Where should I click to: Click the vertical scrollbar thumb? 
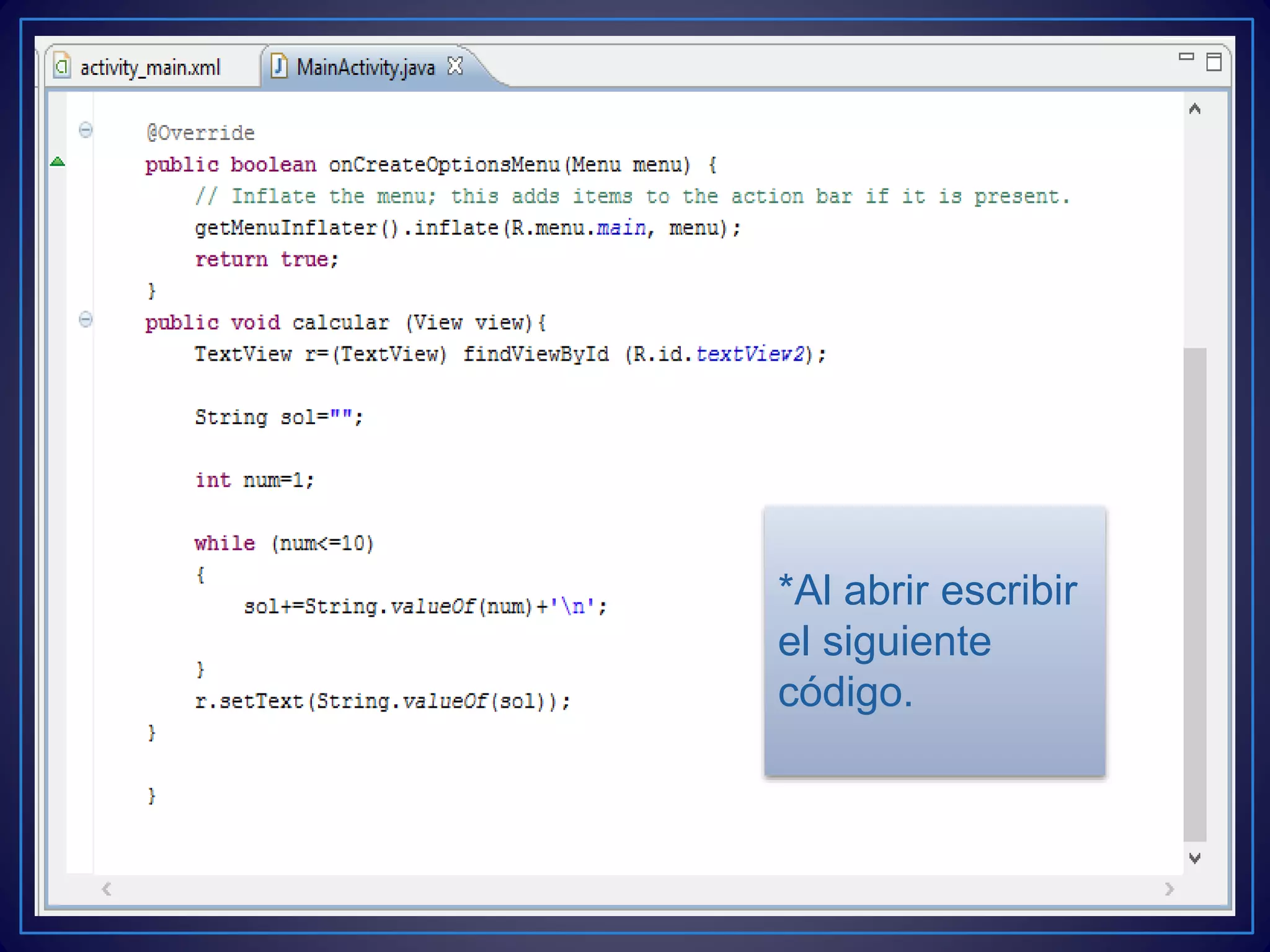point(1195,594)
